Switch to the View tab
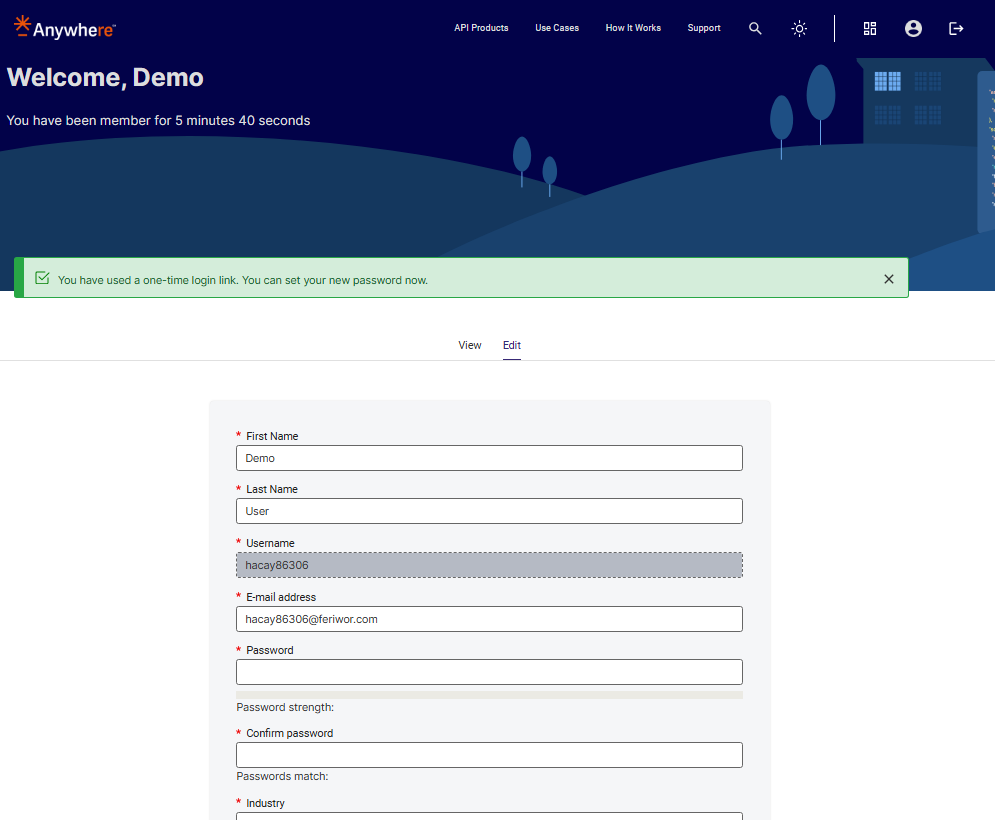Image resolution: width=995 pixels, height=820 pixels. 470,345
